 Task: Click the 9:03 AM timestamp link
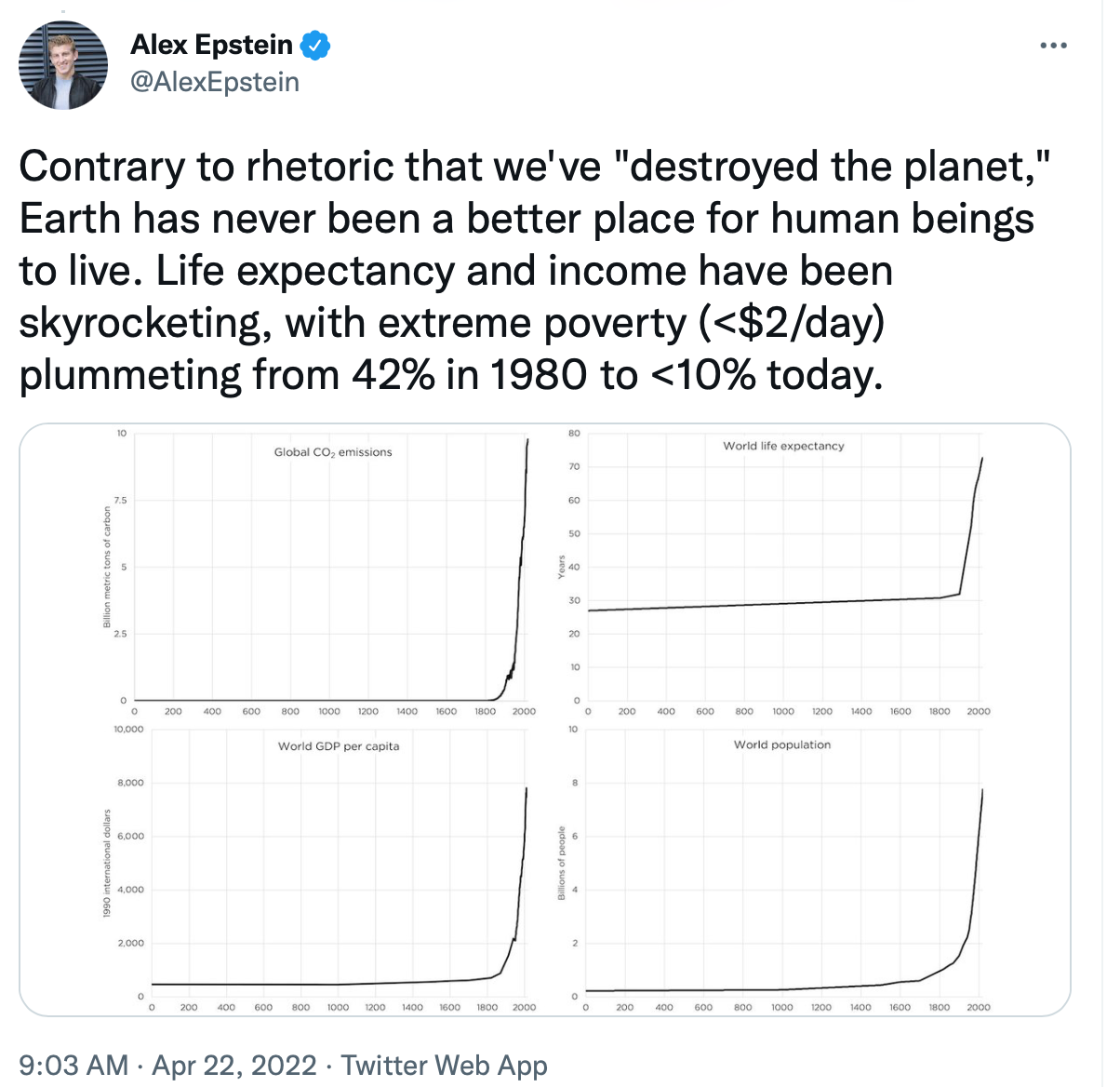tap(73, 1065)
